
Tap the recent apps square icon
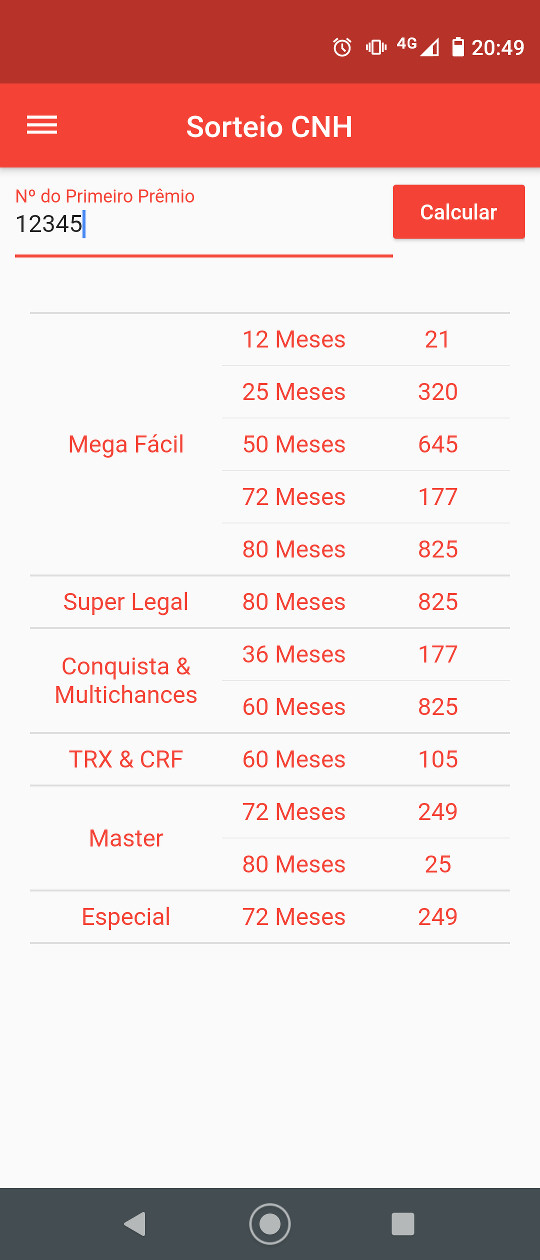coord(403,1224)
